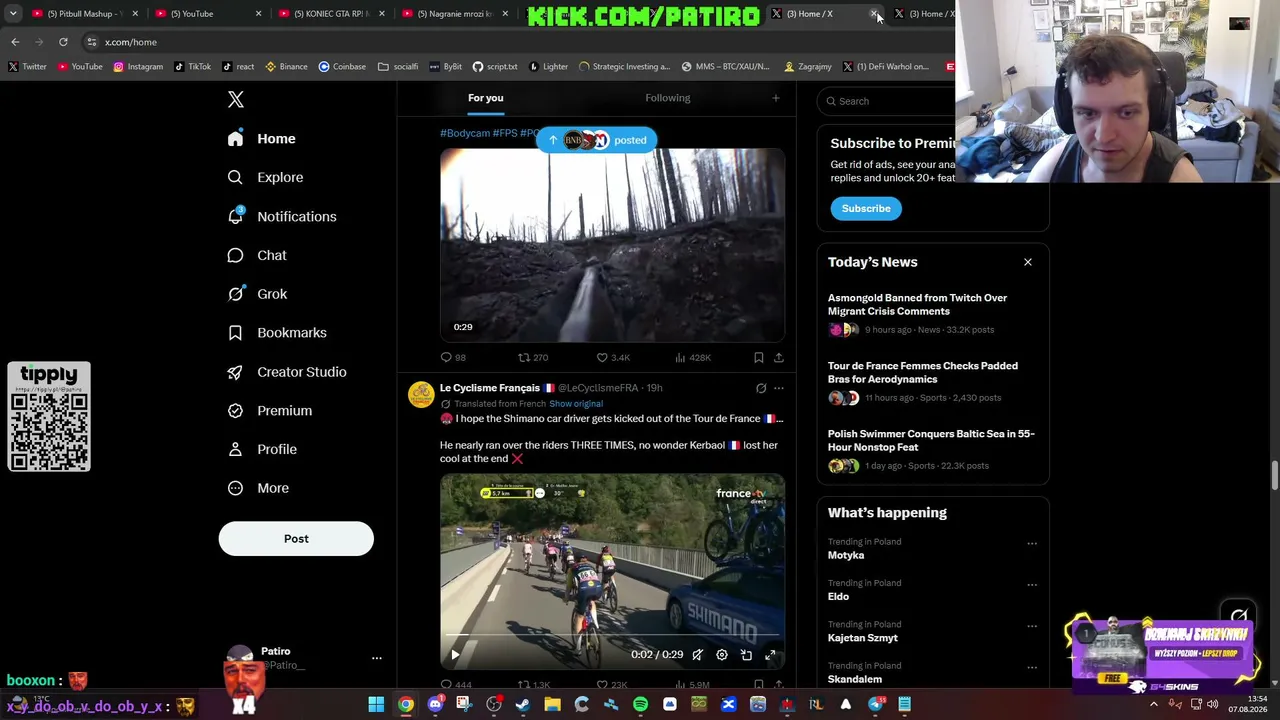Open Grok from the sidebar

click(257, 294)
